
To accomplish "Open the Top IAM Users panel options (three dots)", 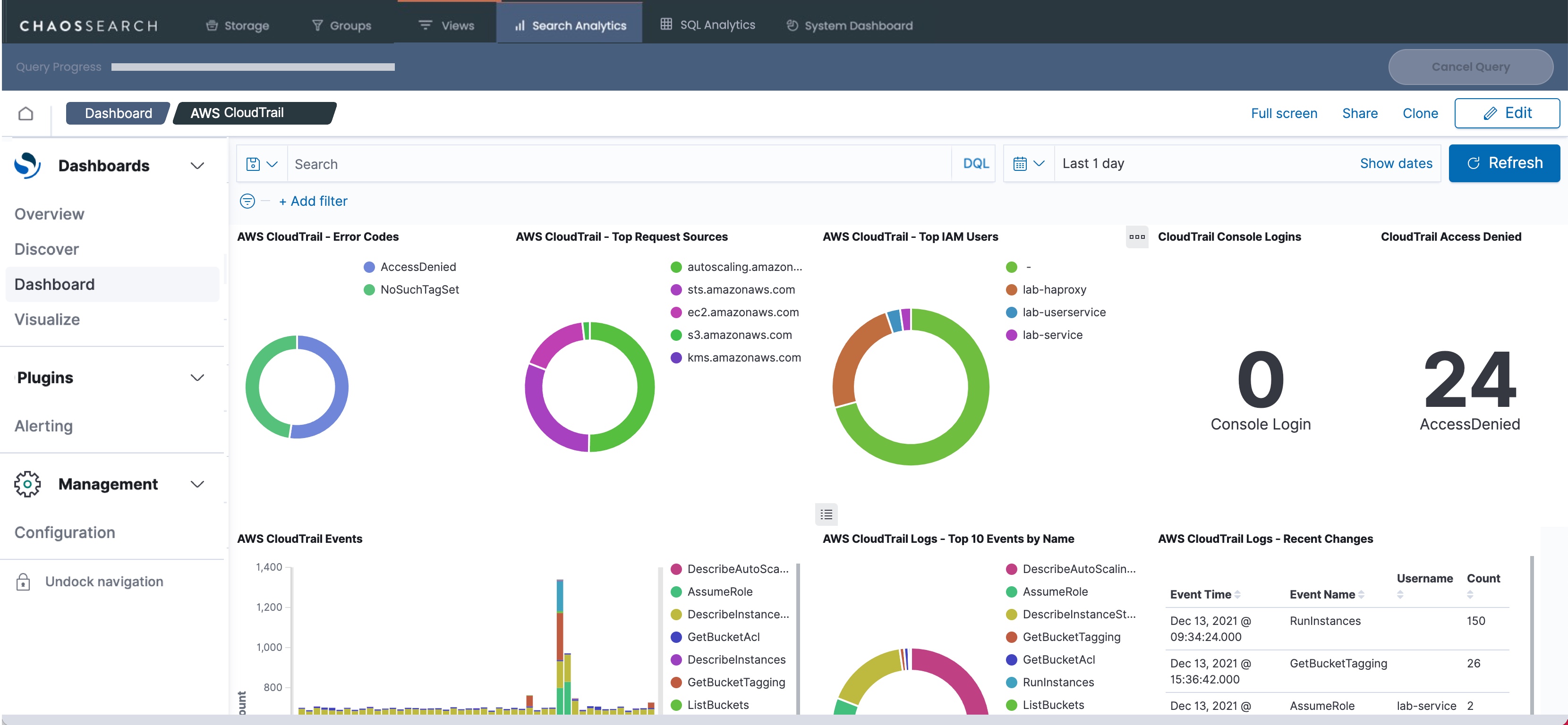I will coord(1136,236).
